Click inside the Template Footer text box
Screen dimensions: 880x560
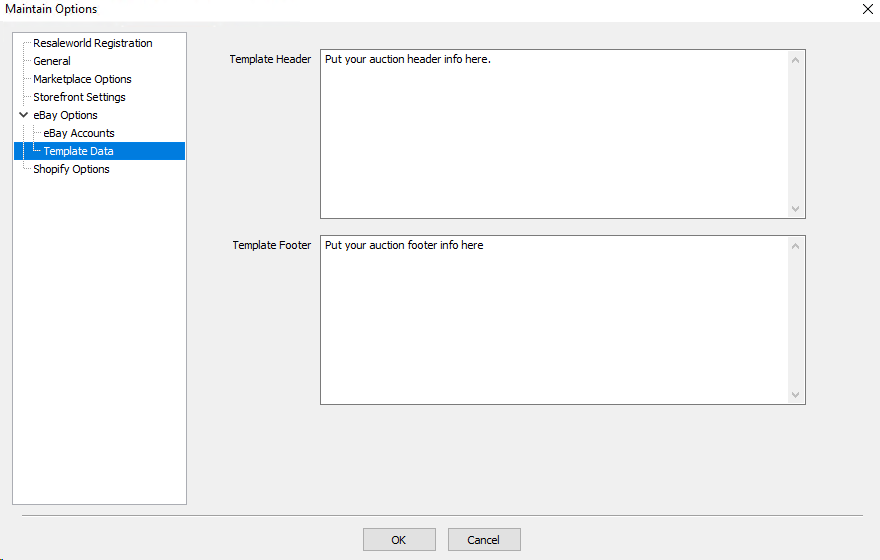pos(554,320)
